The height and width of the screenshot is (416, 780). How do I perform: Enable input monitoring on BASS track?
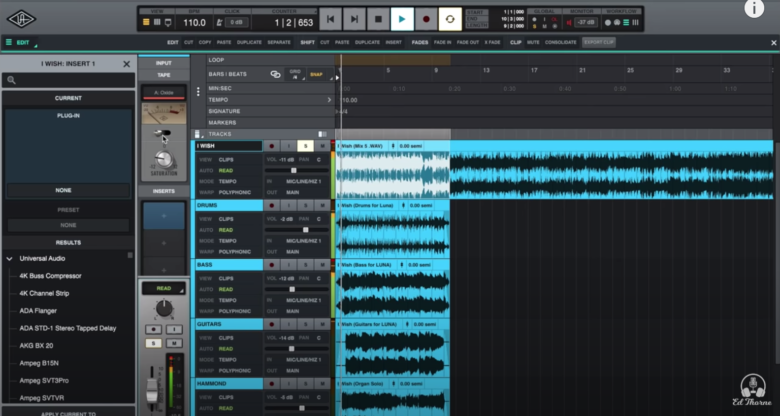coord(289,265)
